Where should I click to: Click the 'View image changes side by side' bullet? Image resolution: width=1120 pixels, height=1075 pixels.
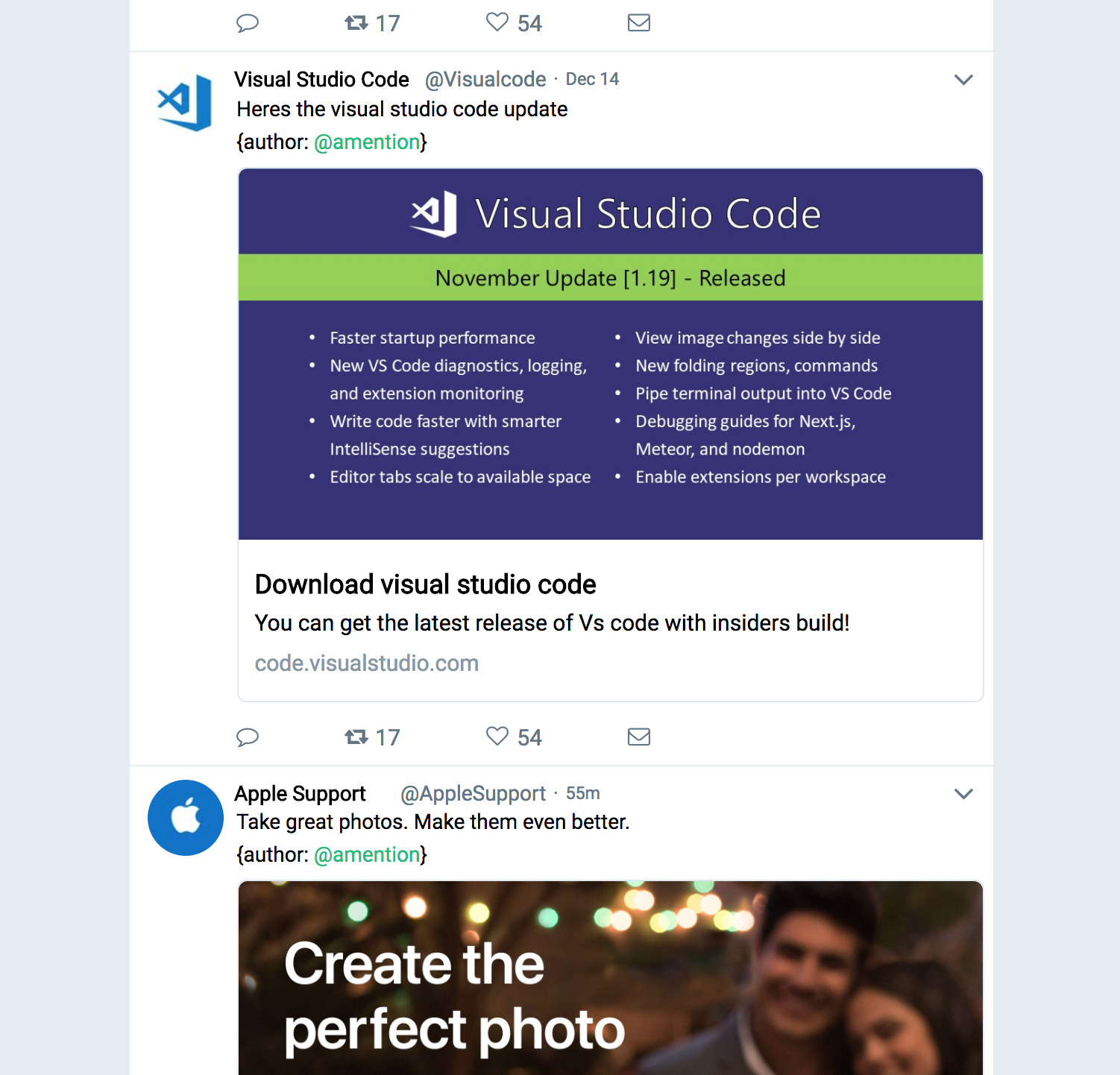pos(758,338)
